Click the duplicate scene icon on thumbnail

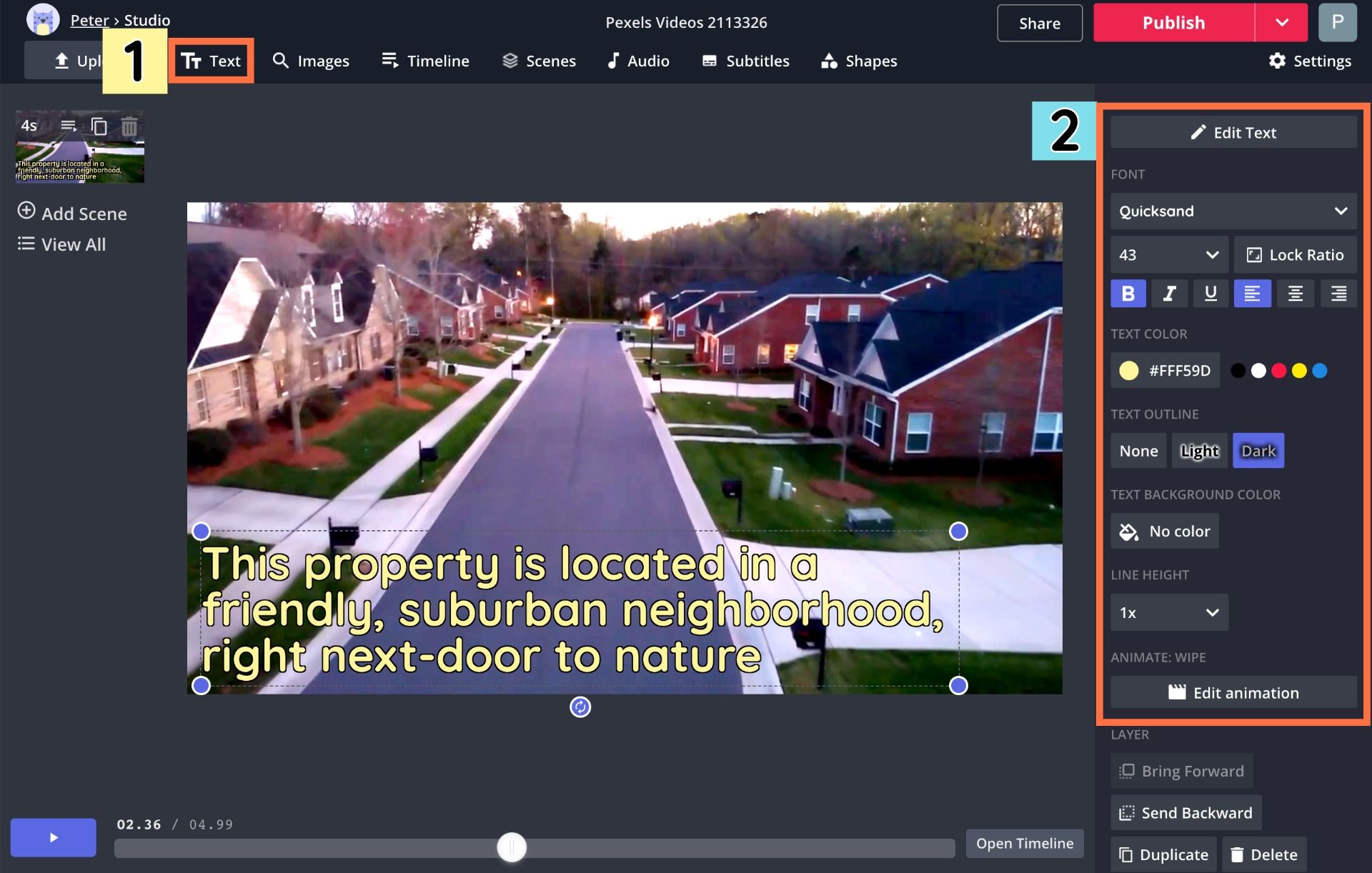tap(99, 127)
